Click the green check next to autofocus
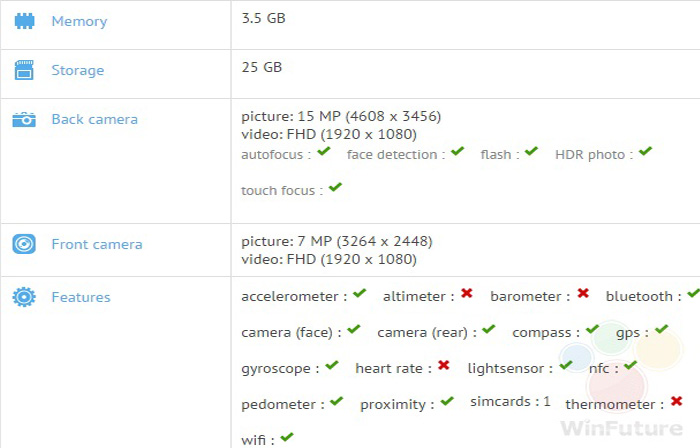This screenshot has width=700, height=448. click(x=324, y=152)
